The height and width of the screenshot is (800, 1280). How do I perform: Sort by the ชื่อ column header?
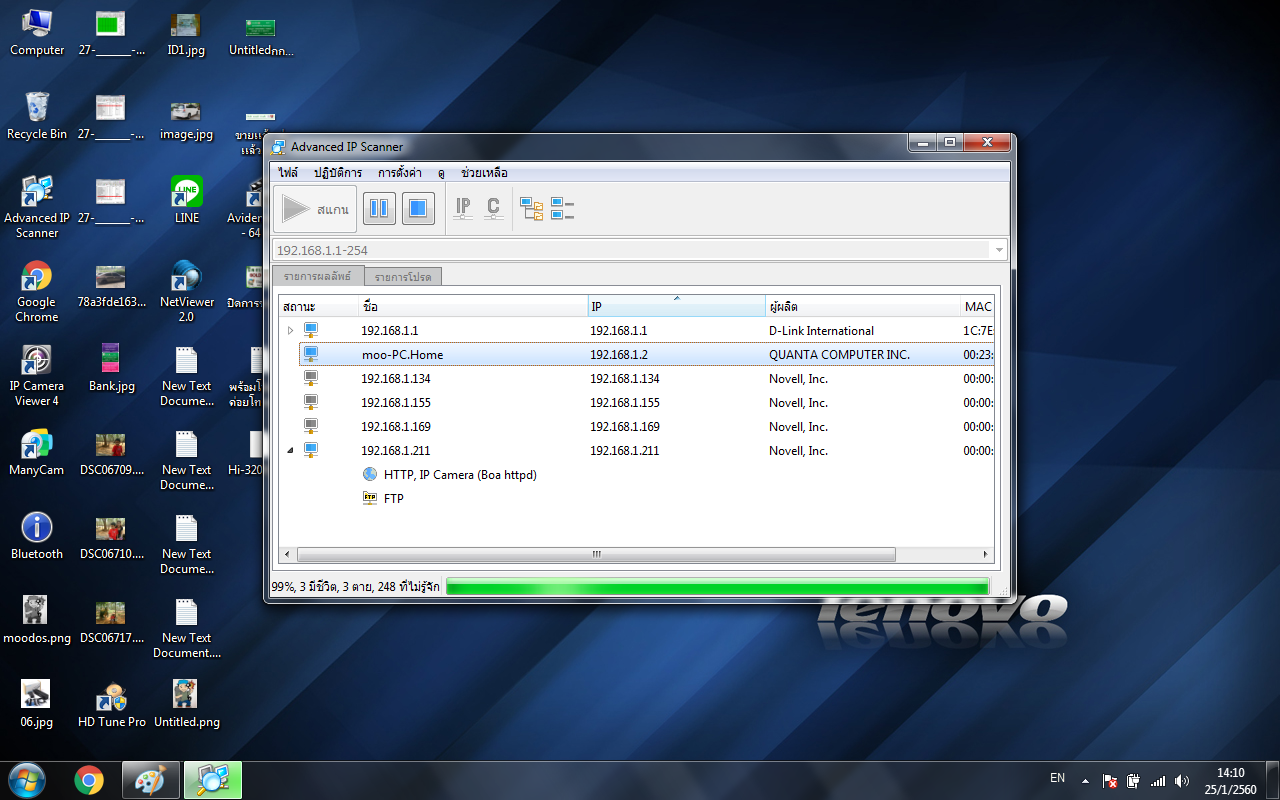[473, 306]
